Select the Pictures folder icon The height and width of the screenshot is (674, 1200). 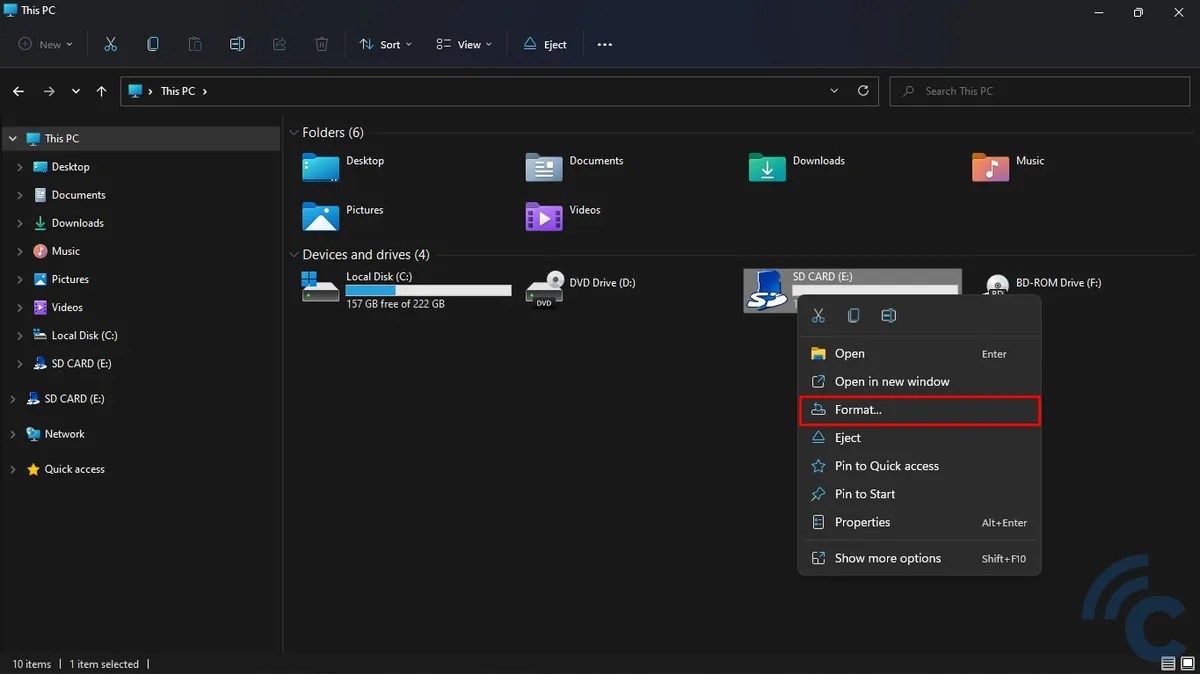pyautogui.click(x=321, y=216)
